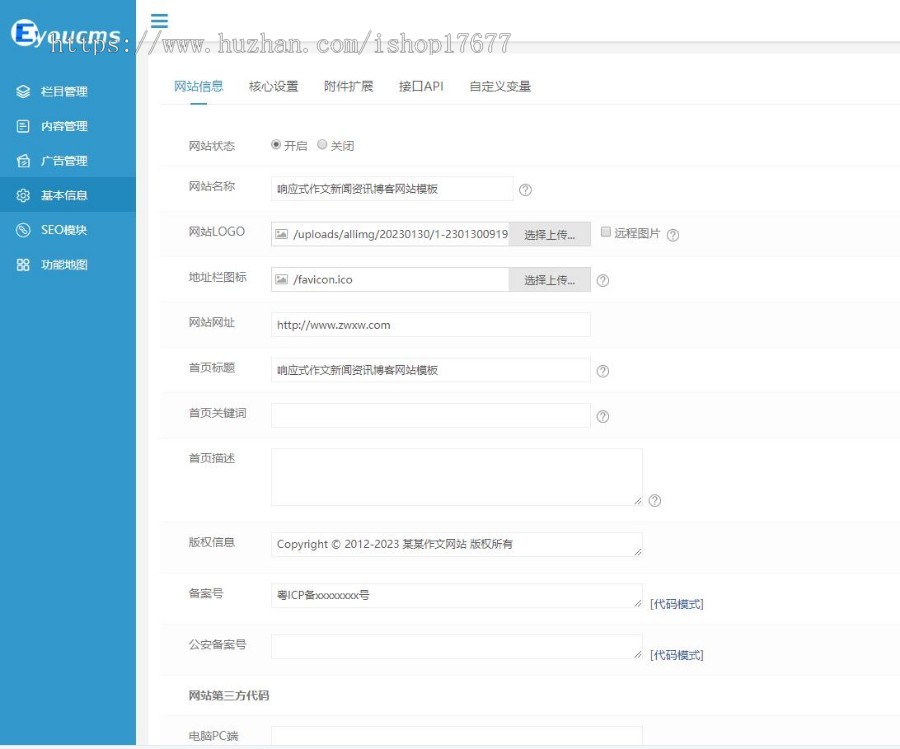Screen dimensions: 900x749
Task: Open 栏目管理 menu item
Action: [x=68, y=91]
